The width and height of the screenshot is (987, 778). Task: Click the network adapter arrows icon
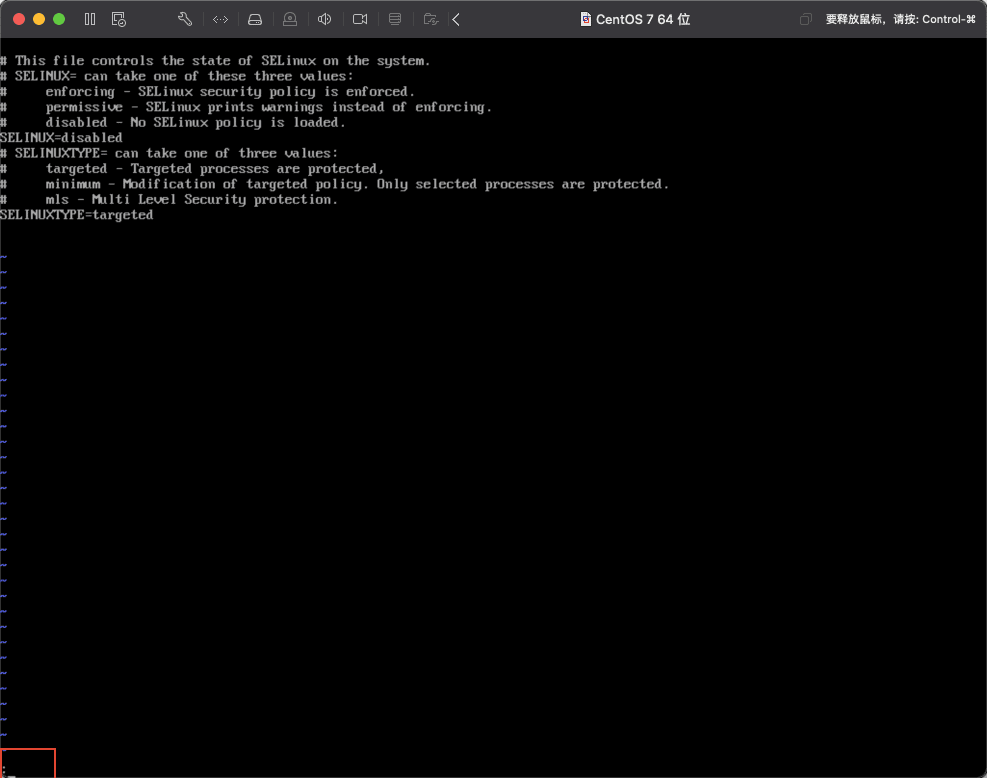pos(220,19)
